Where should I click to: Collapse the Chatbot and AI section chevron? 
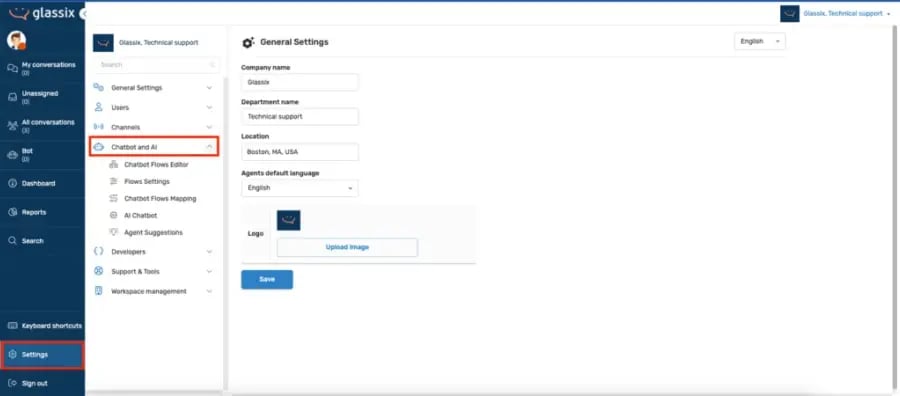click(209, 147)
